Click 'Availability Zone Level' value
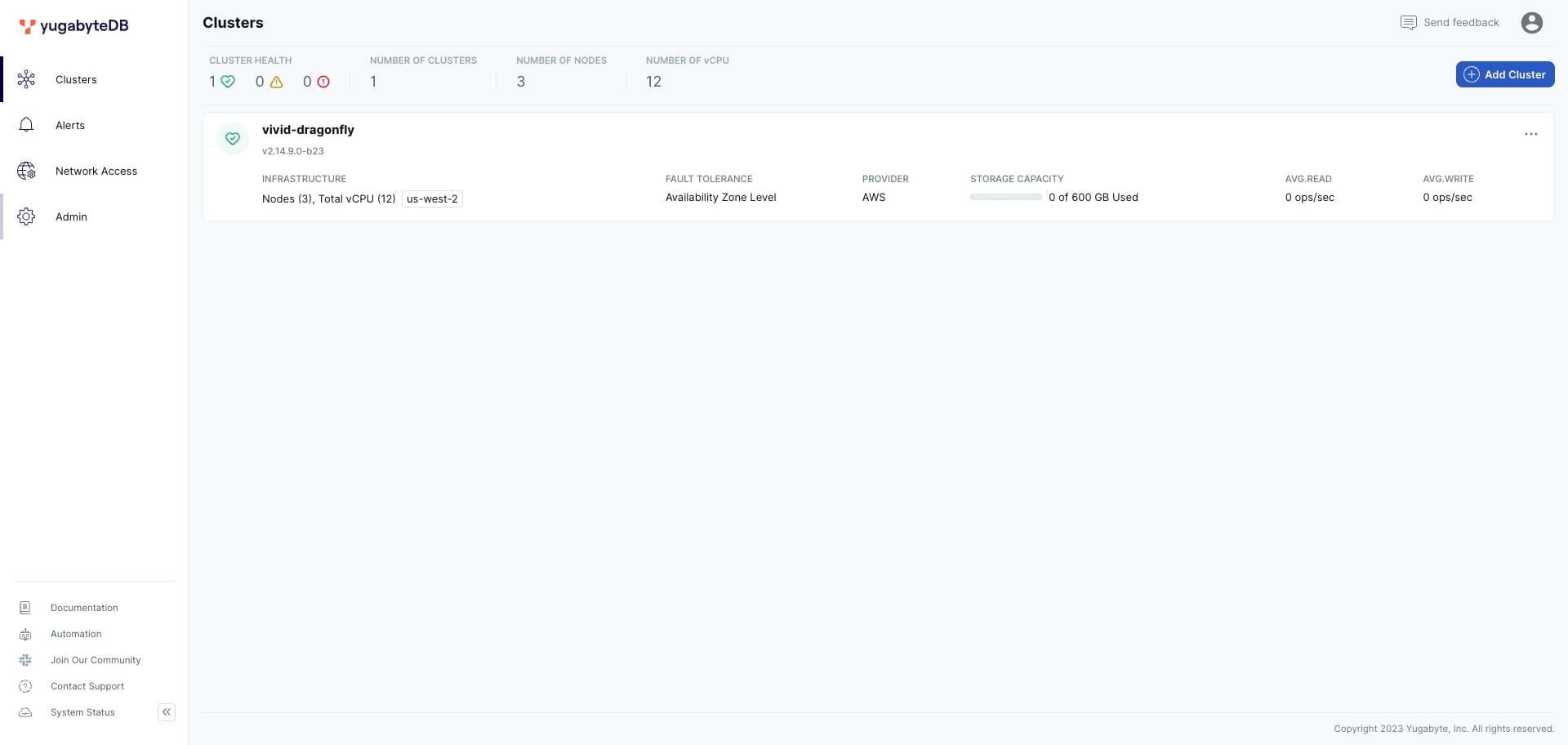 720,197
